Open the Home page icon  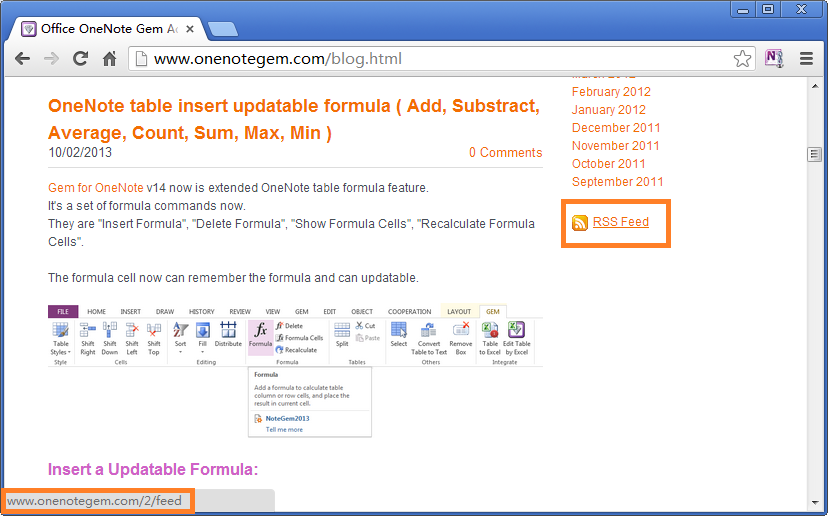[x=109, y=58]
